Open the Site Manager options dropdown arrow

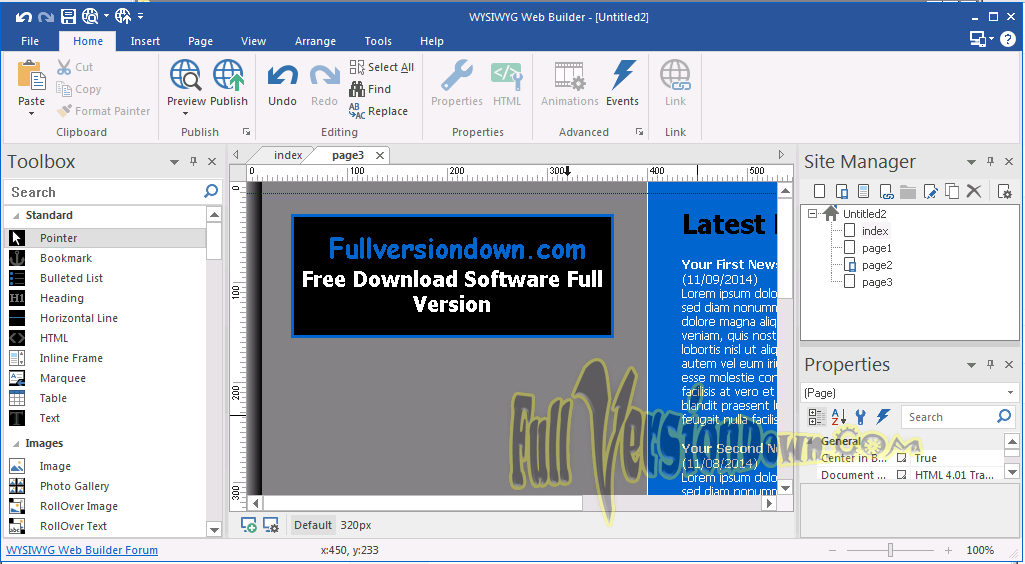click(971, 162)
